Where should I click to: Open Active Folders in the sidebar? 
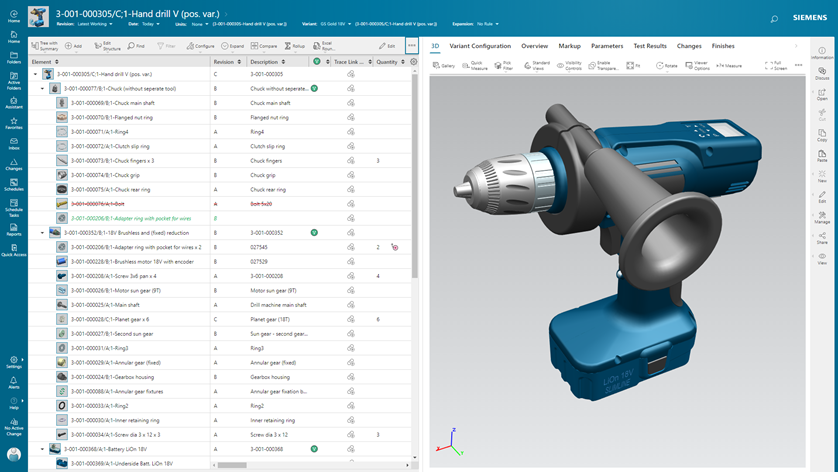[x=14, y=79]
